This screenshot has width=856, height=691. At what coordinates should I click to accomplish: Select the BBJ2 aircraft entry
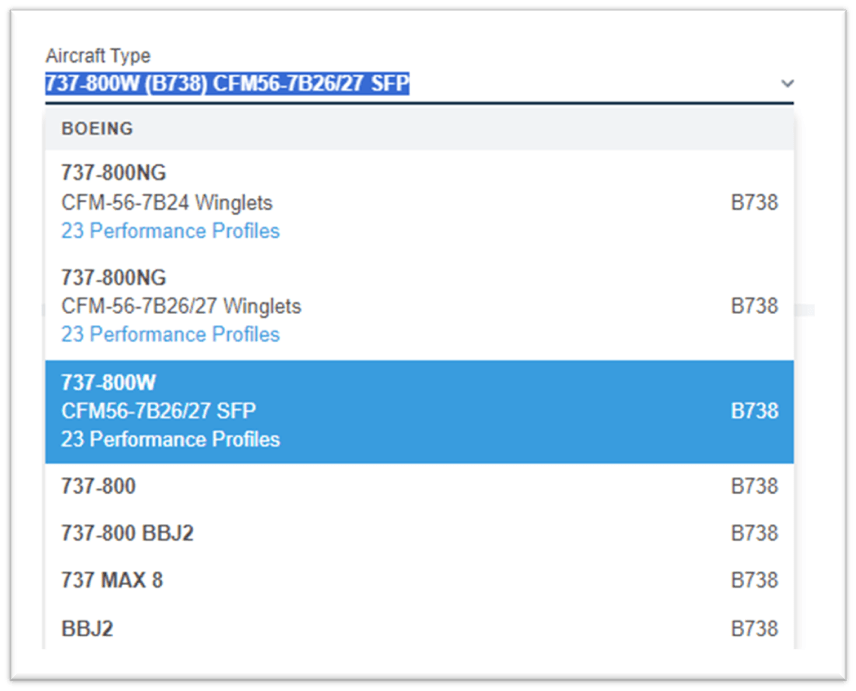click(x=419, y=628)
